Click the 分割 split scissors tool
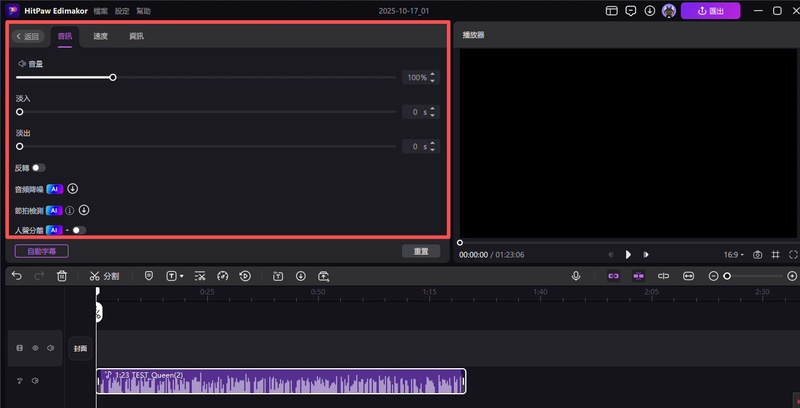Image resolution: width=800 pixels, height=408 pixels. point(103,275)
